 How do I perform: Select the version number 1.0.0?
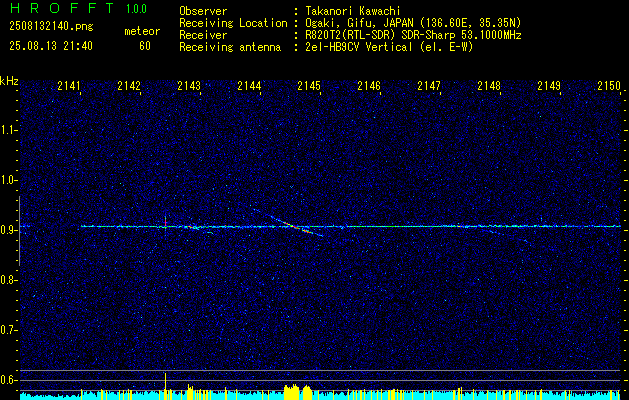coord(136,8)
